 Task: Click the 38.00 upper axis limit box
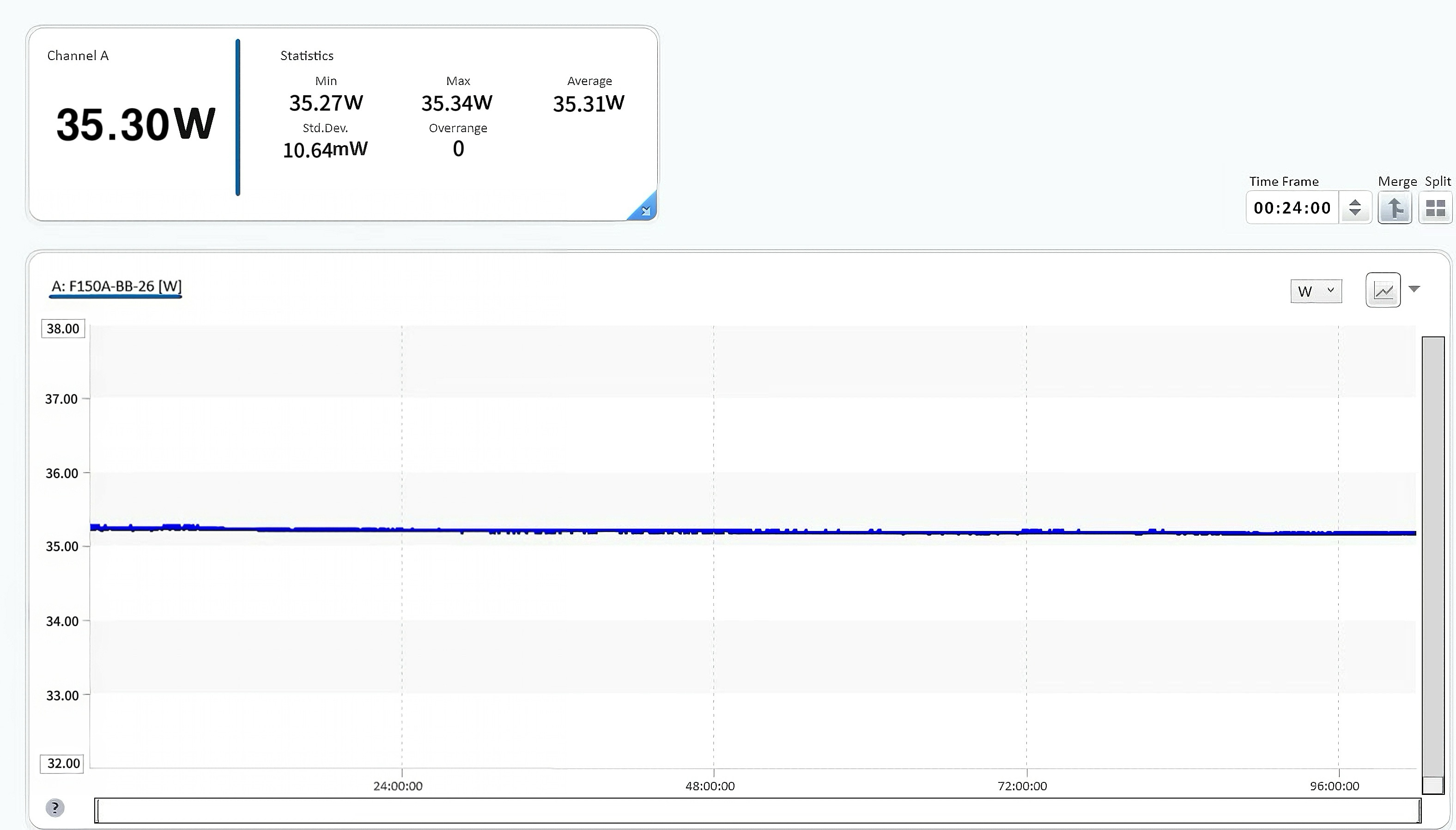pos(63,329)
